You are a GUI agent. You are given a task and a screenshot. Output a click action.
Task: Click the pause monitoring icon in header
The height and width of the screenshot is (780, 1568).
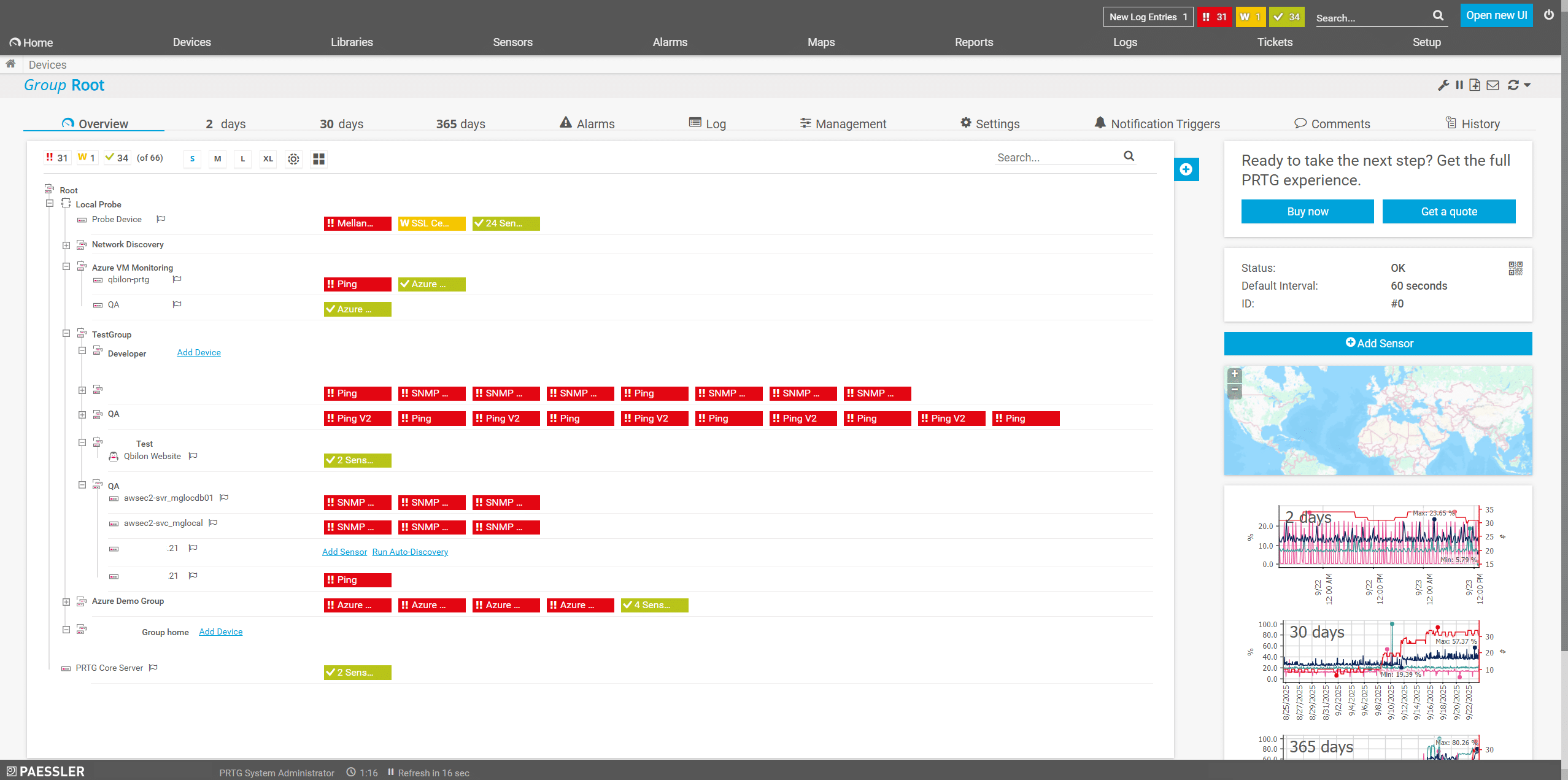tap(1459, 85)
